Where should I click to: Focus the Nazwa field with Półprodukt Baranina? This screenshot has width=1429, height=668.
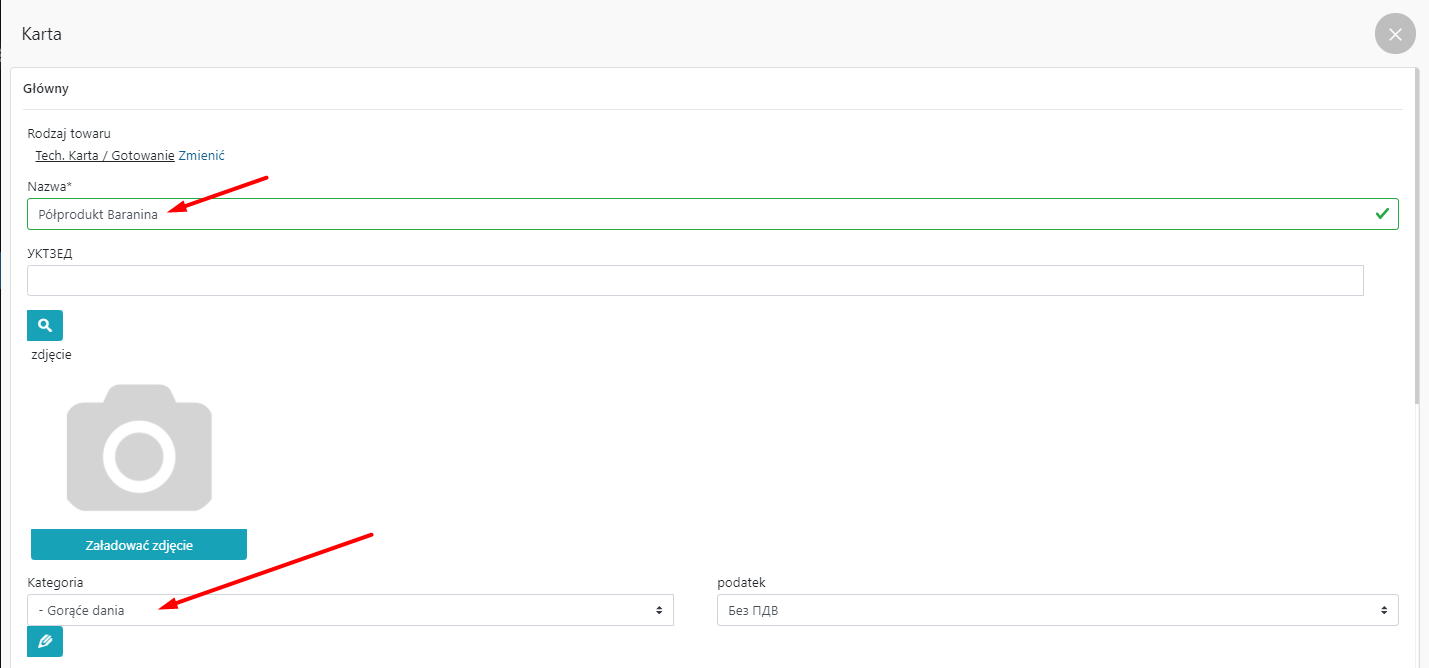[x=700, y=214]
